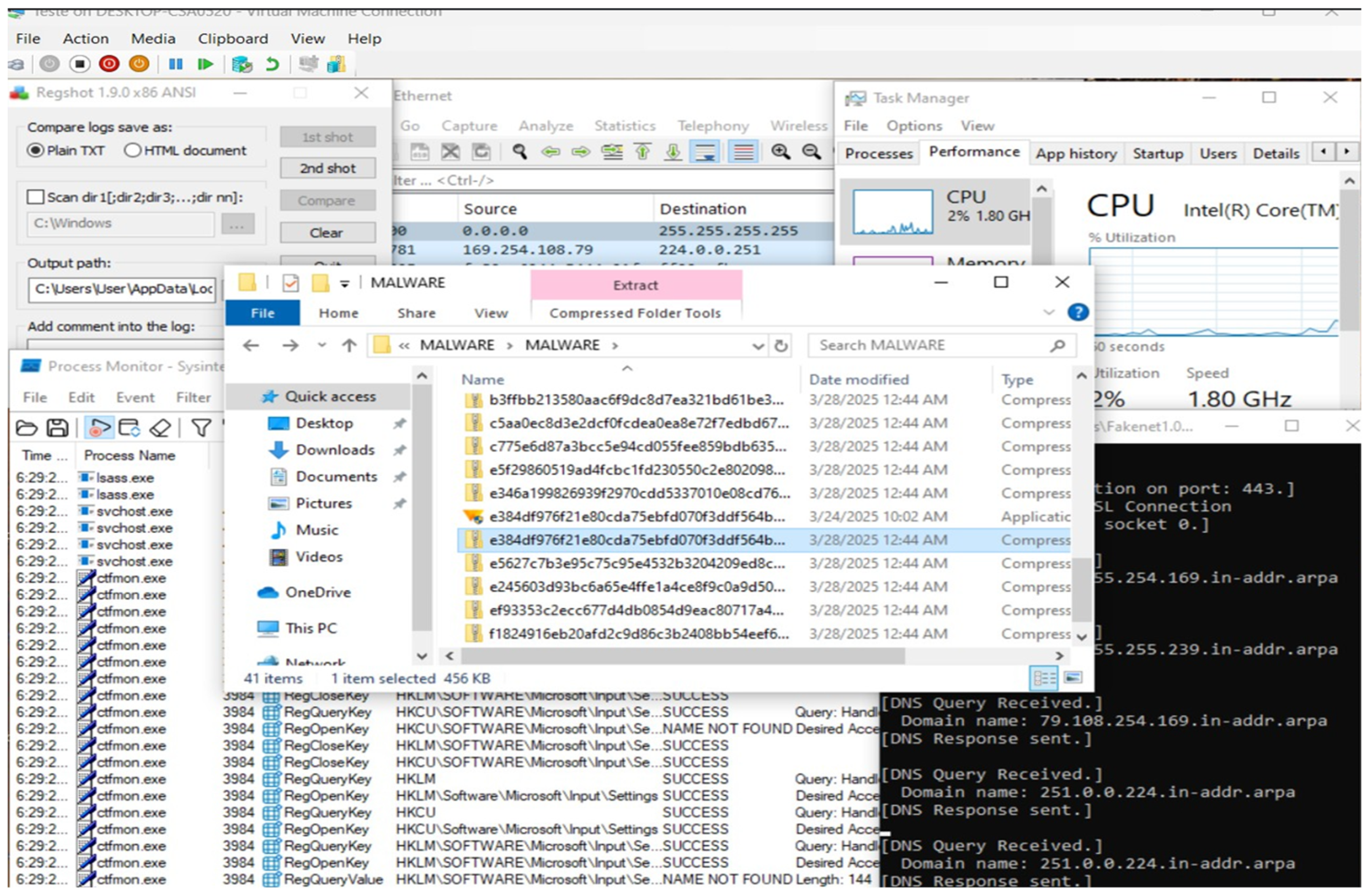
Task: Click the blue Explorer help question icon
Action: (x=1078, y=313)
